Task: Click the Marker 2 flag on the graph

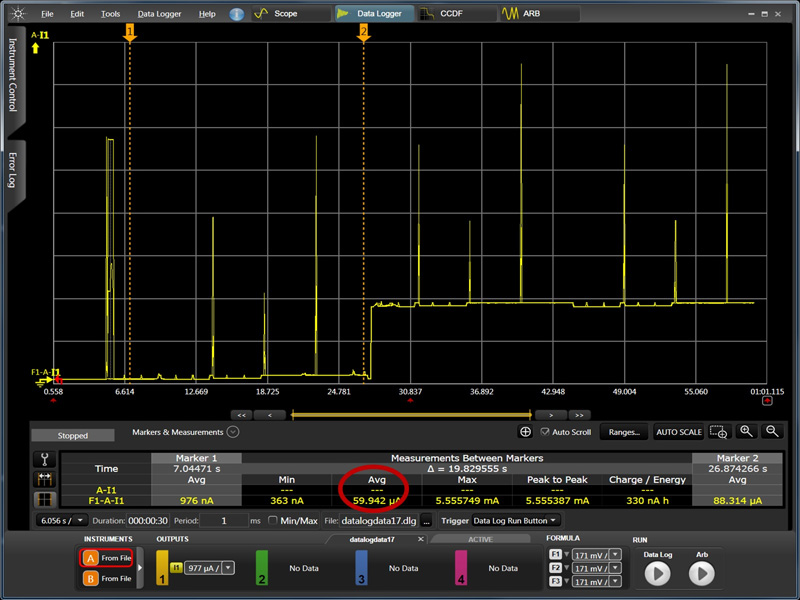Action: pos(363,32)
